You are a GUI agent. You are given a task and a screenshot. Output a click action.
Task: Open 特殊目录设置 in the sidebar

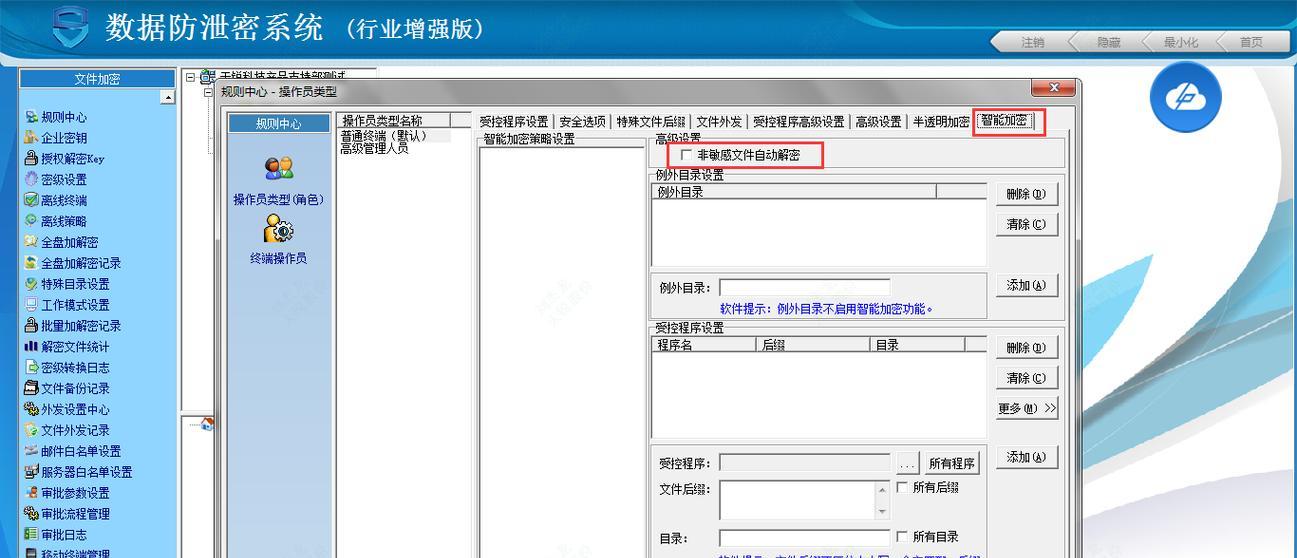(67, 285)
